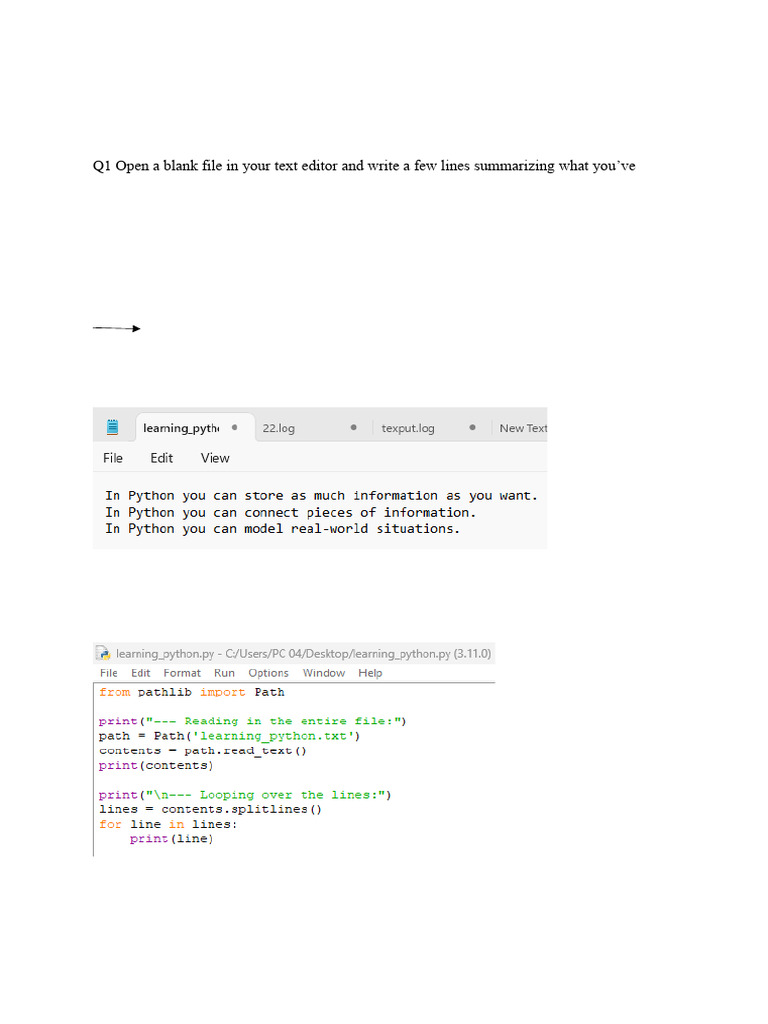Screen dimensions: 768x1024
Task: Click the black arrow graphic below the question
Action: [x=117, y=328]
